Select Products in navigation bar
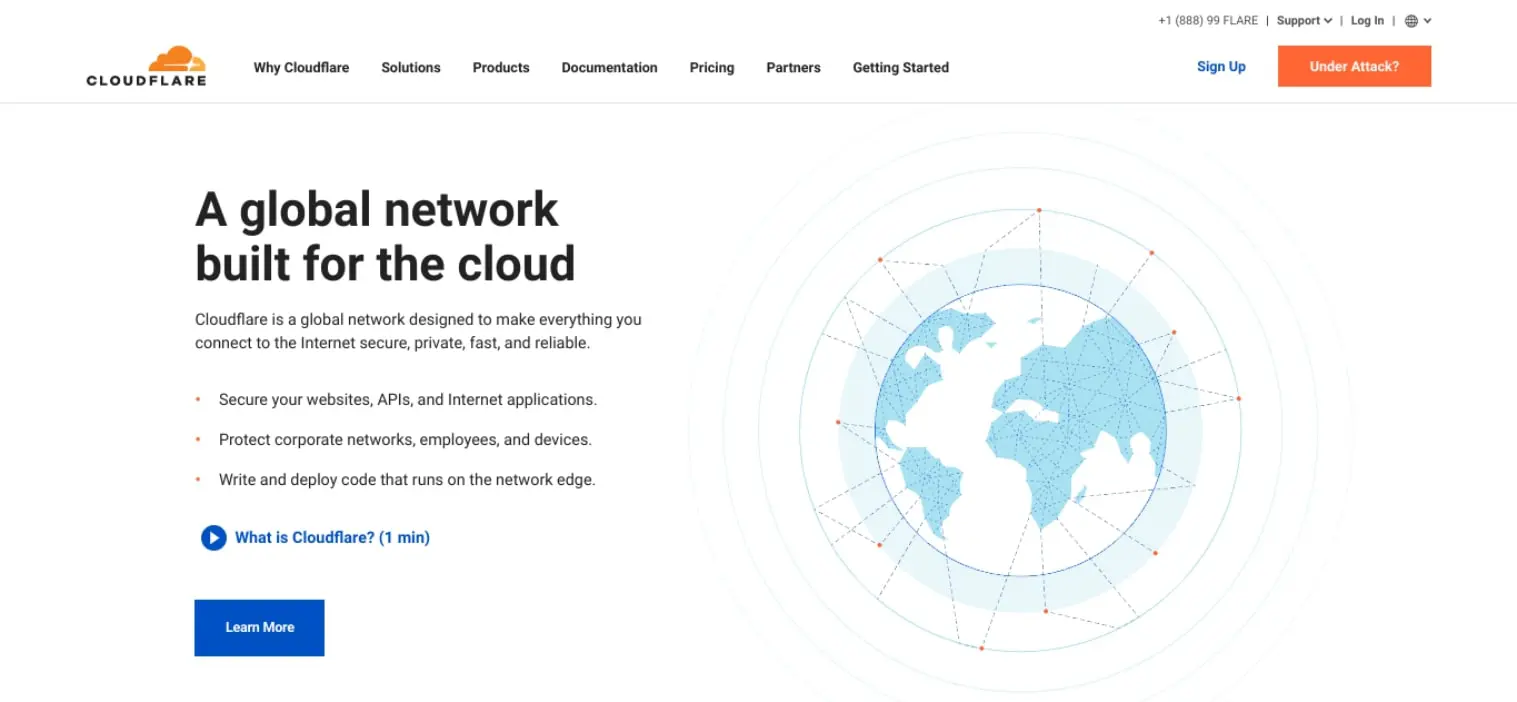1517x702 pixels. pyautogui.click(x=501, y=68)
